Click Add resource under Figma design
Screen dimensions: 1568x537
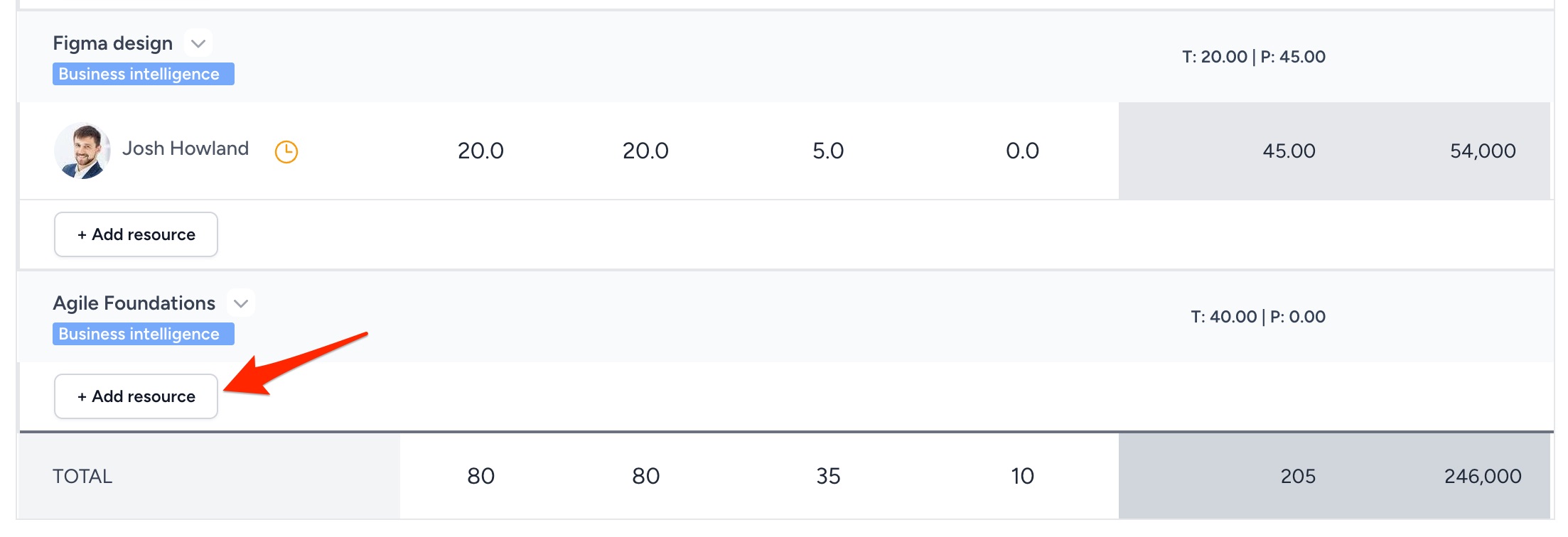(x=136, y=234)
